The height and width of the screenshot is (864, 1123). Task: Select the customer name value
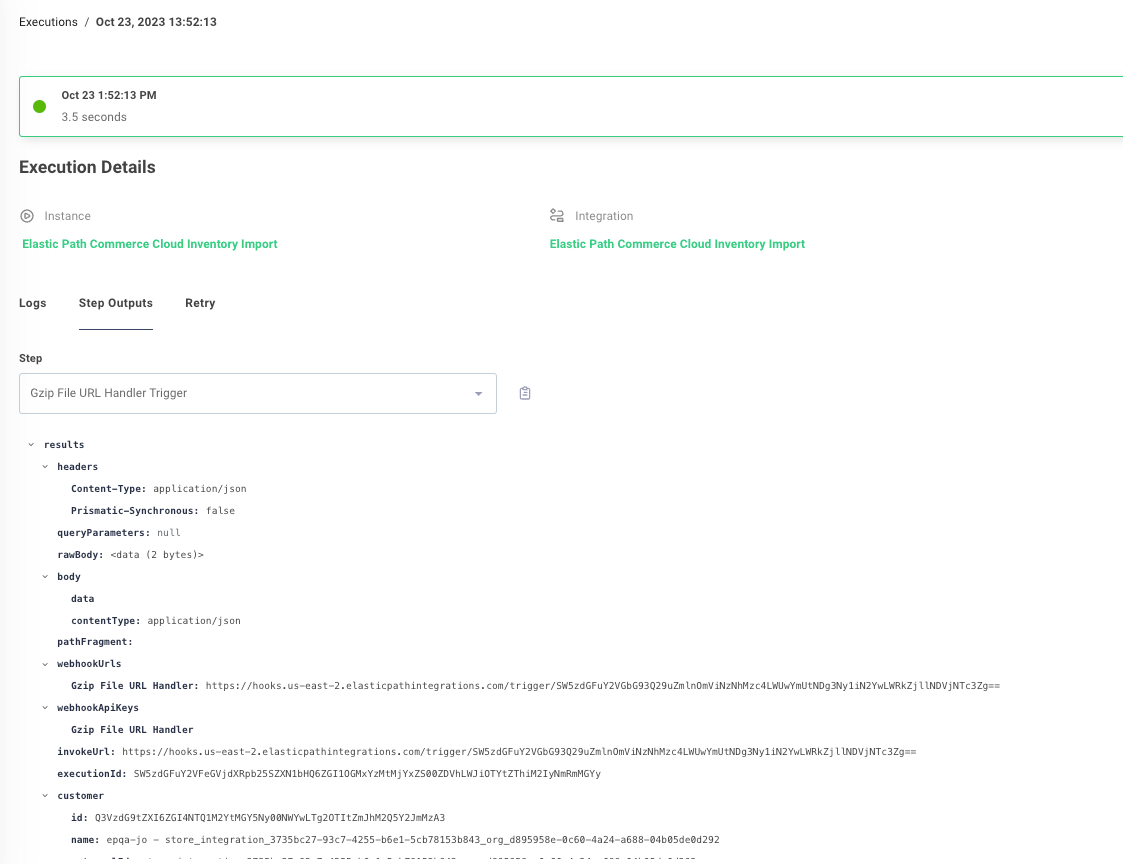pyautogui.click(x=413, y=840)
